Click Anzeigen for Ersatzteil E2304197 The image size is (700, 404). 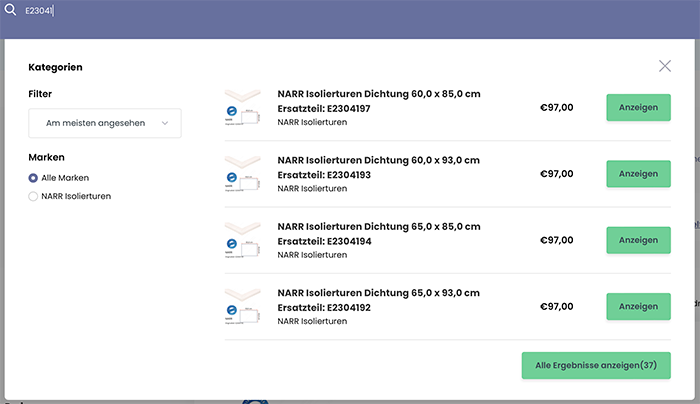tap(638, 108)
